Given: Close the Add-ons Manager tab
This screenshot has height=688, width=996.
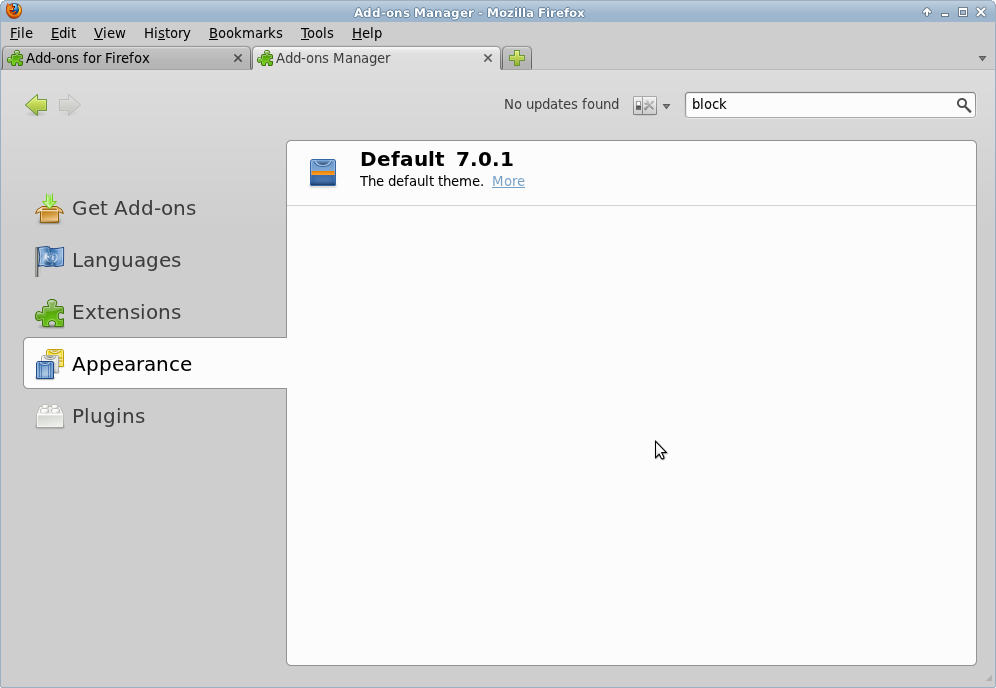Looking at the screenshot, I should (488, 58).
